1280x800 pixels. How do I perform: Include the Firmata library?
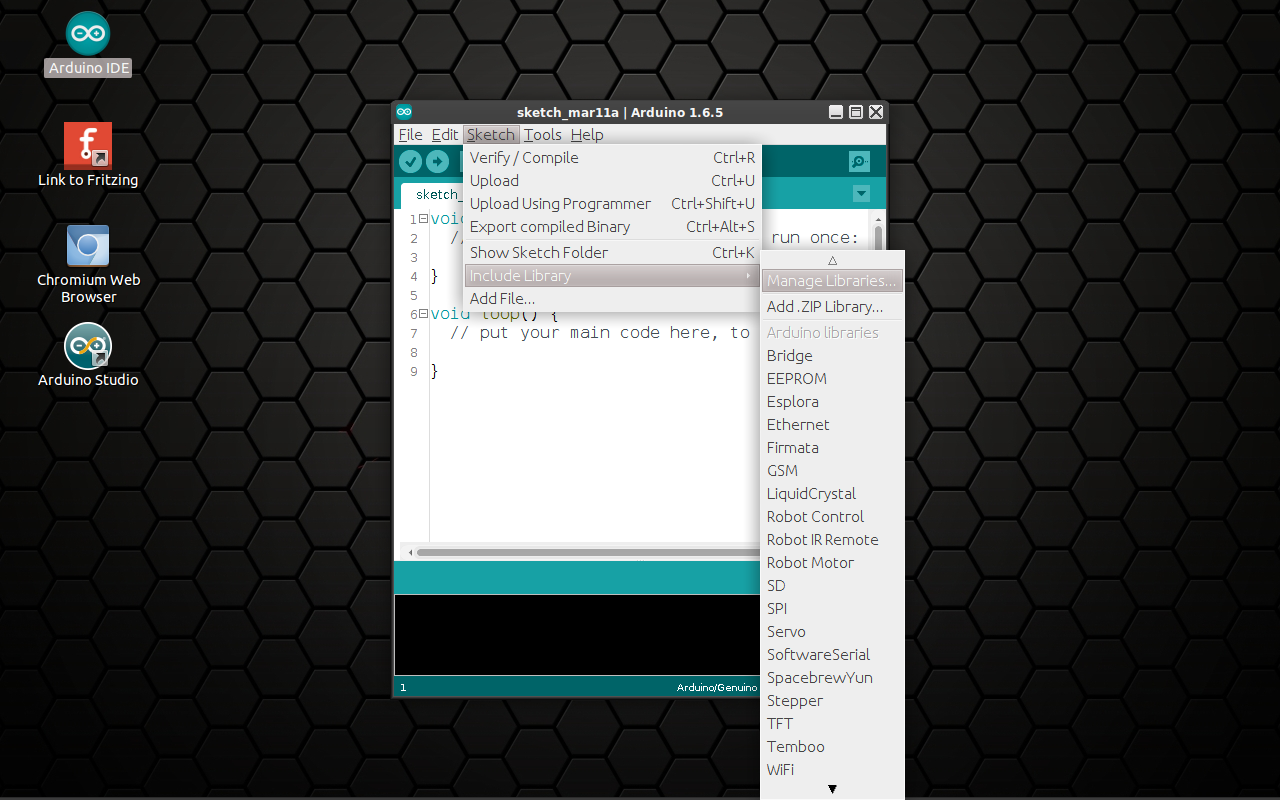click(832, 448)
